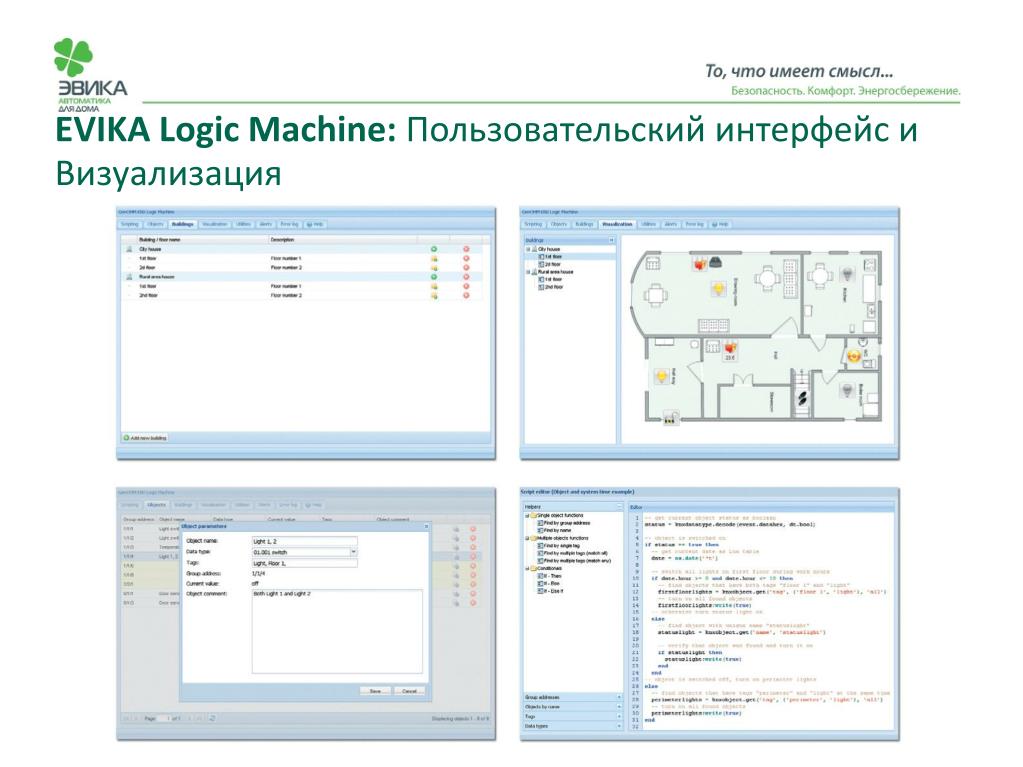Click the refresh icon in Objects pager
Viewport: 1023px width, 767px height.
212,718
